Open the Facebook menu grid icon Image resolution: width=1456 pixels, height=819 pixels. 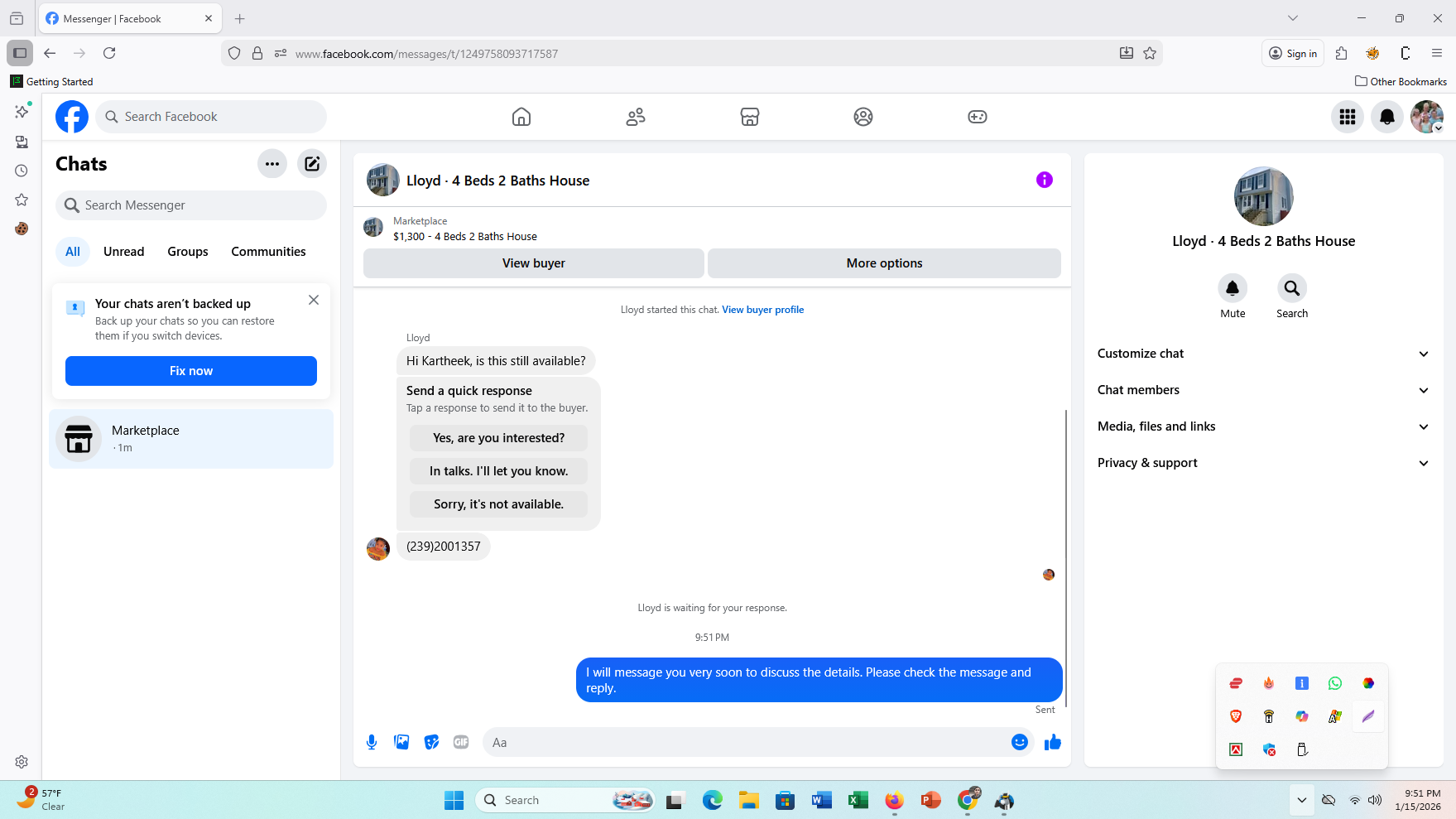[x=1348, y=117]
